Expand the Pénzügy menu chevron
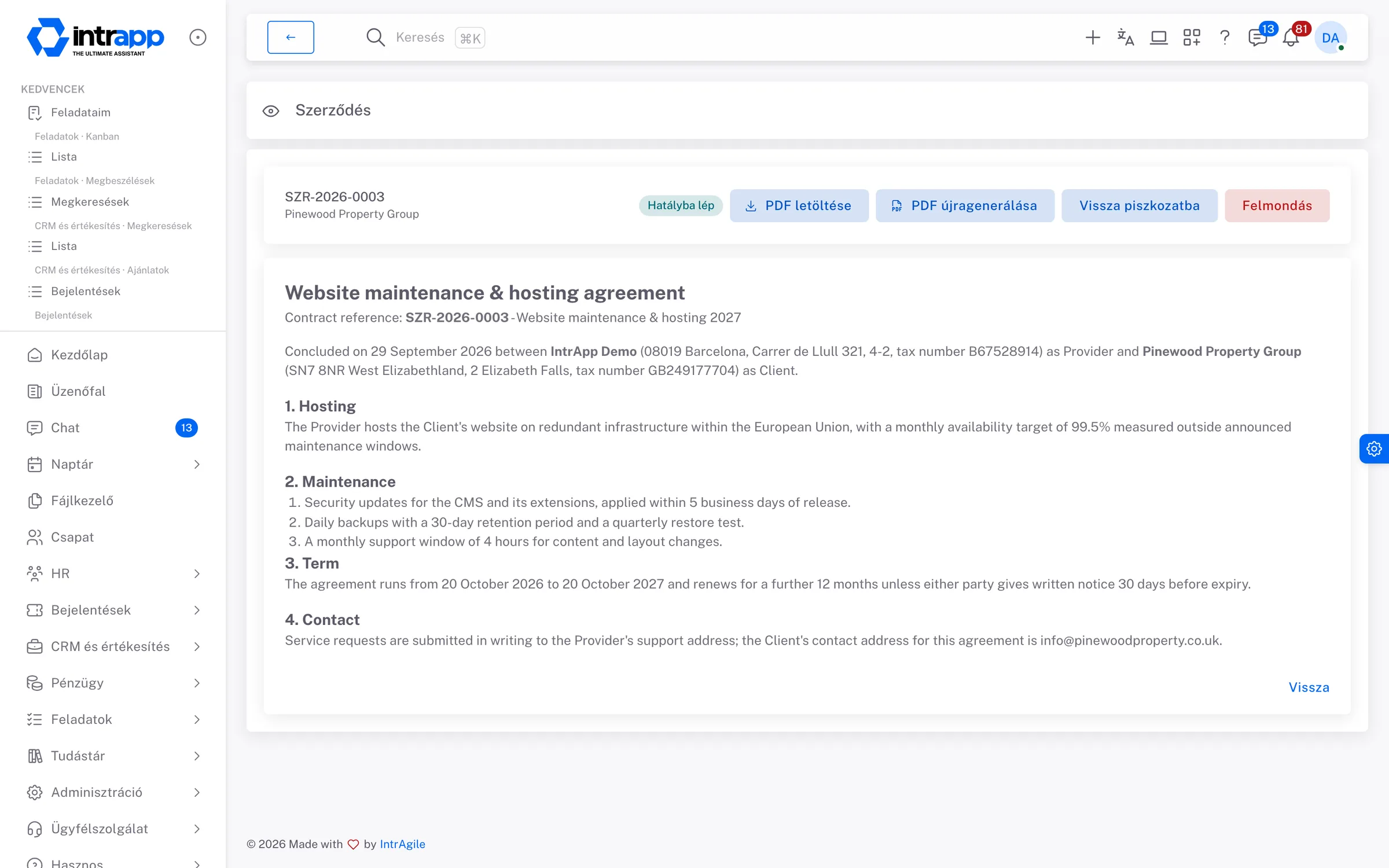 click(x=197, y=683)
